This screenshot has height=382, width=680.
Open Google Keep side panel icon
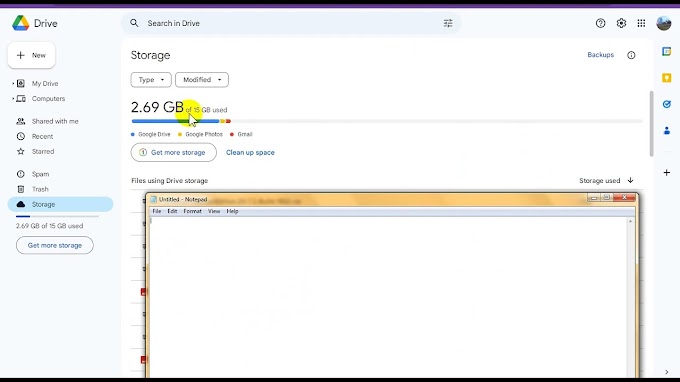tap(667, 78)
